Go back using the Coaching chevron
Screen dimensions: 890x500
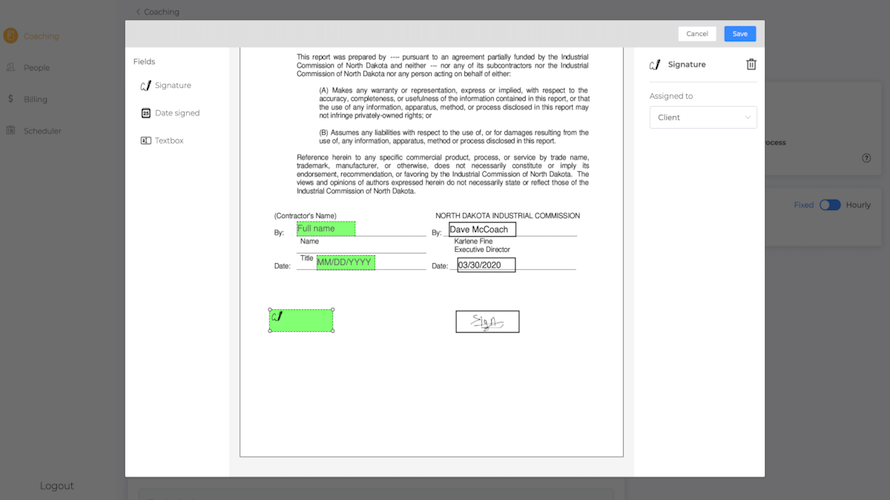click(x=138, y=12)
